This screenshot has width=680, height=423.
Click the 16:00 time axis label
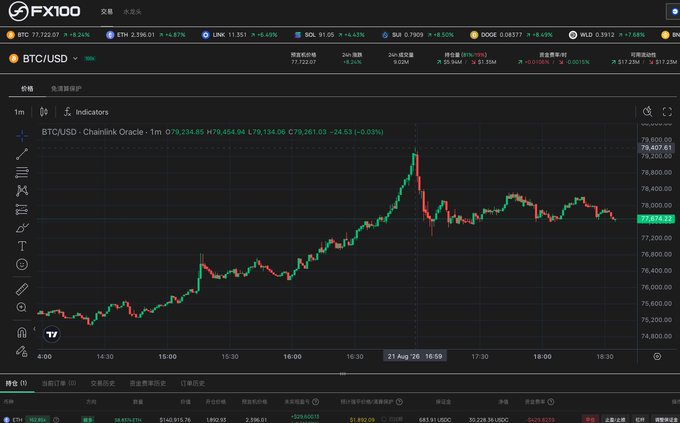(292, 356)
